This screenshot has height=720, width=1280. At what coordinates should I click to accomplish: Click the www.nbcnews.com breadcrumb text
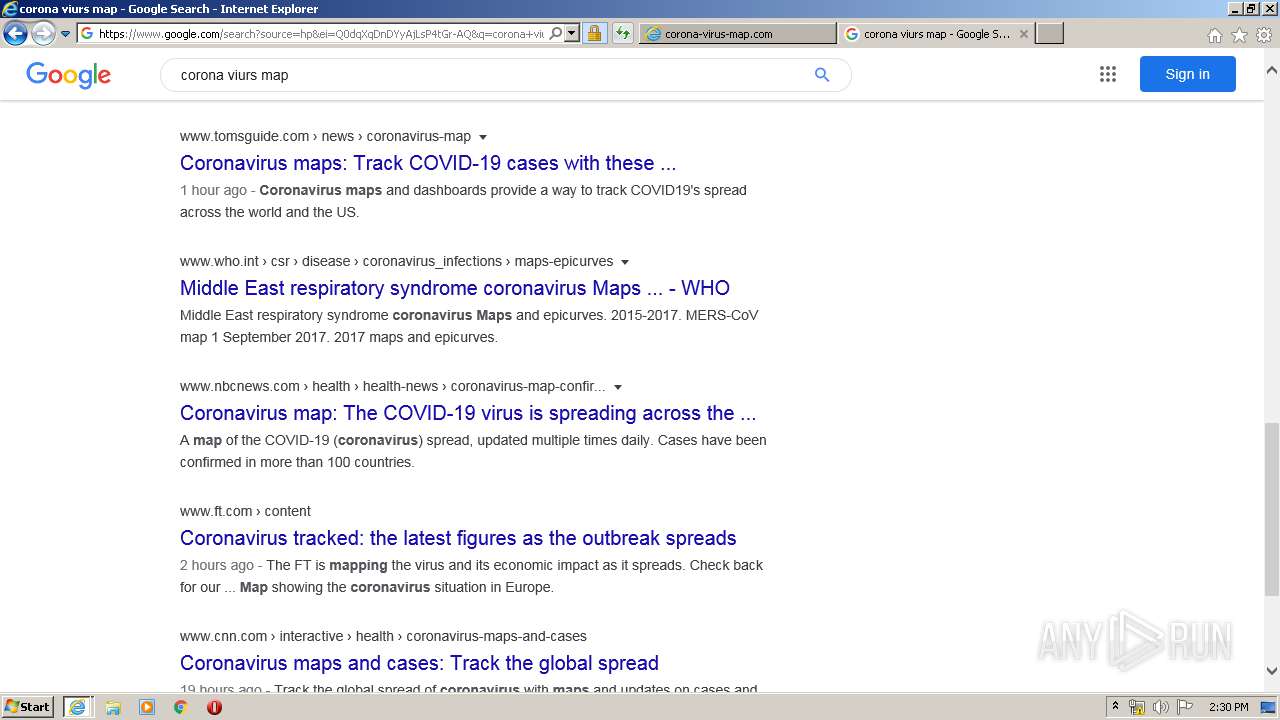(x=392, y=386)
